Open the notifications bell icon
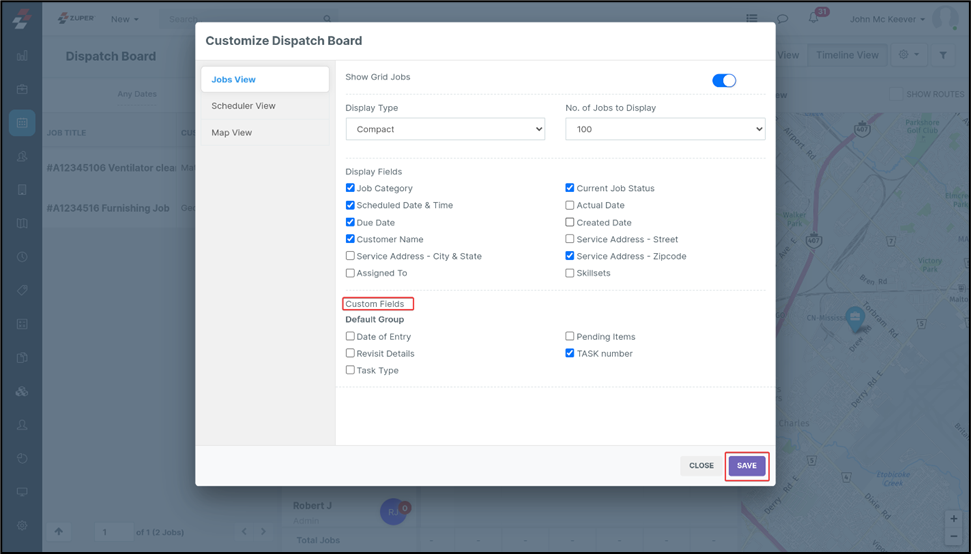The width and height of the screenshot is (971, 554). point(813,18)
